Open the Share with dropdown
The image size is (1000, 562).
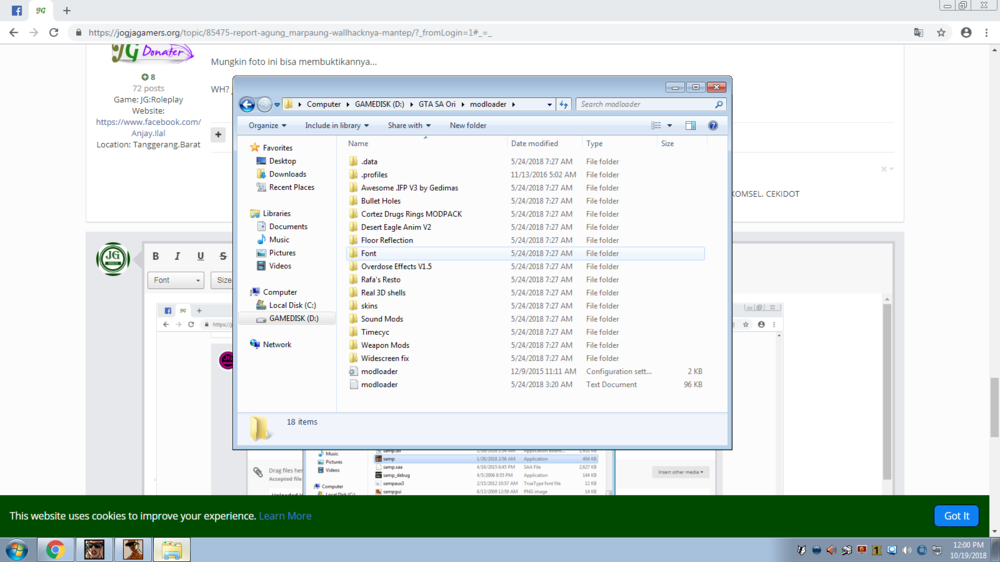pos(409,126)
